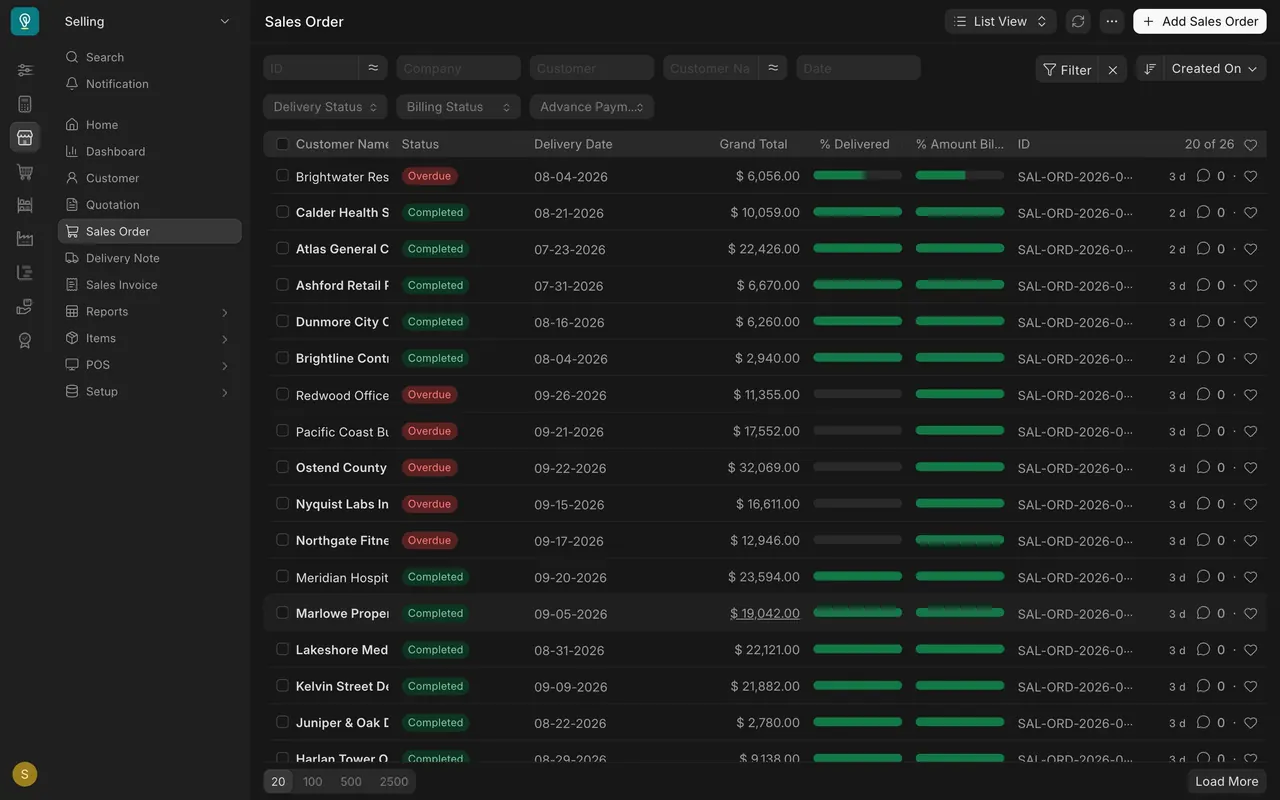
Task: Select all rows with the header checkbox
Action: [x=282, y=144]
